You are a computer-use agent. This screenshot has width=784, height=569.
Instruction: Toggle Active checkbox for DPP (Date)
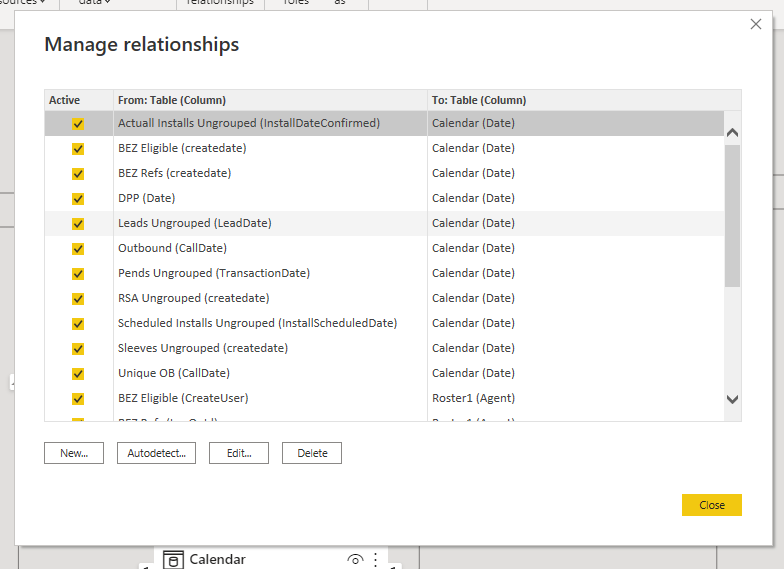pos(78,198)
